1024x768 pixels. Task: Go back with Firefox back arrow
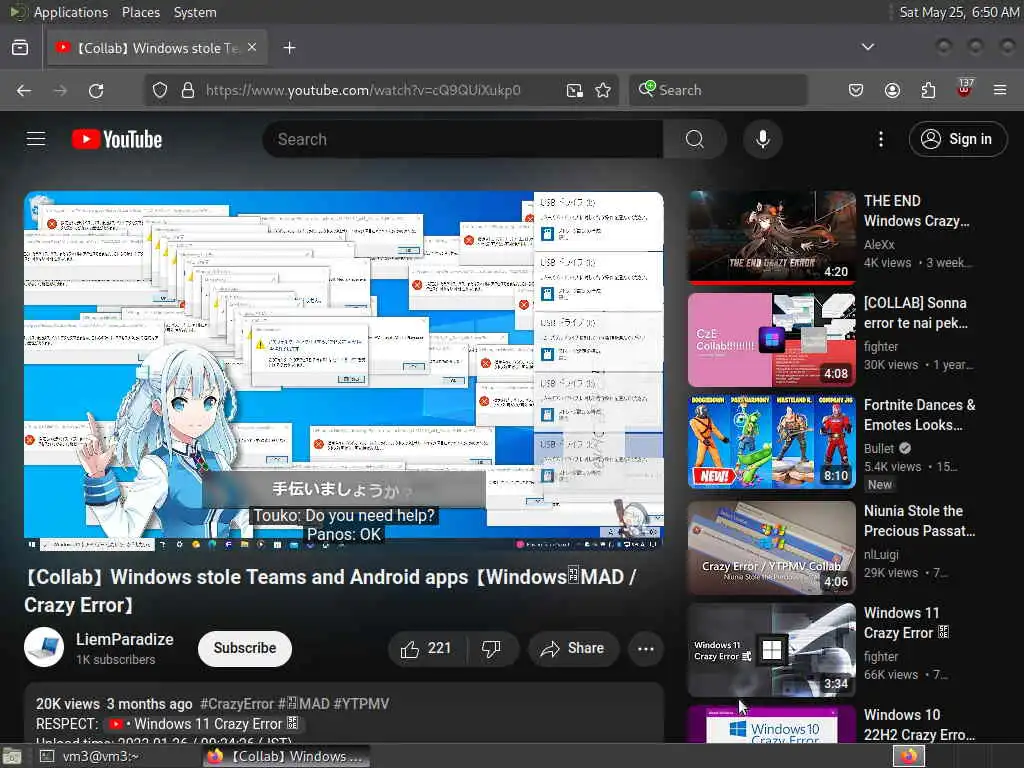pos(24,90)
